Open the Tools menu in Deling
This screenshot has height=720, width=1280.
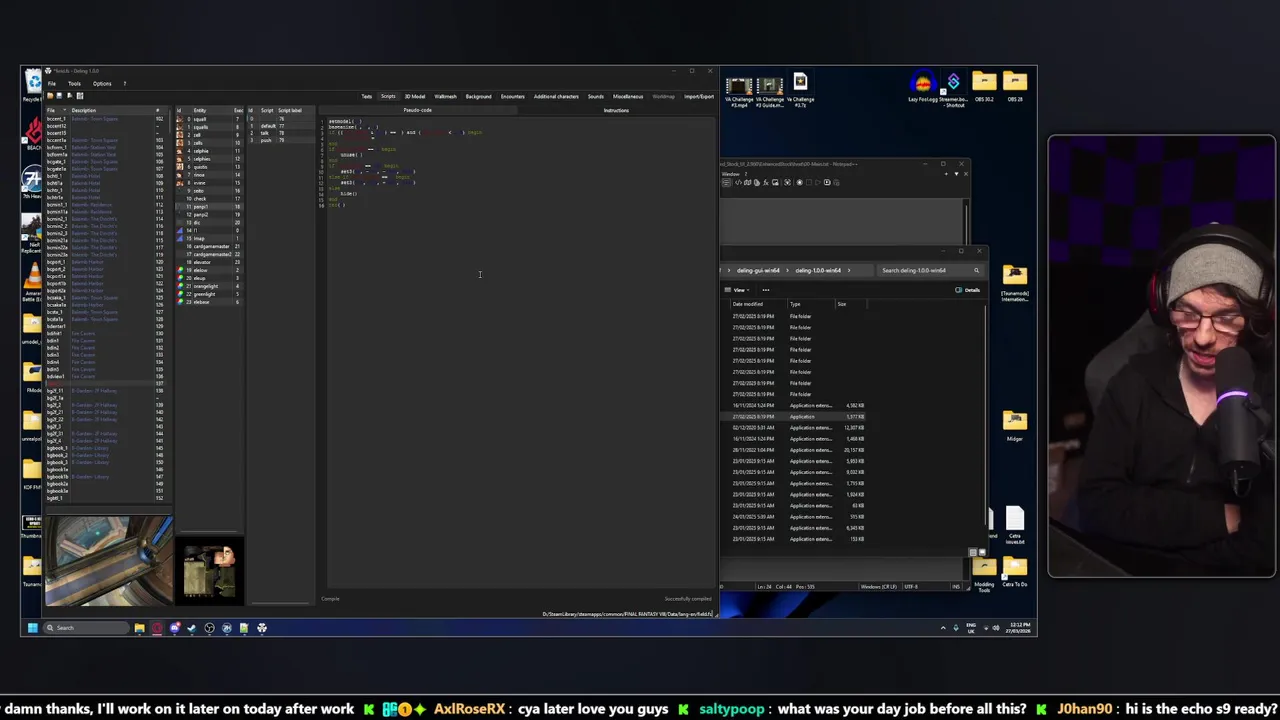(x=74, y=84)
